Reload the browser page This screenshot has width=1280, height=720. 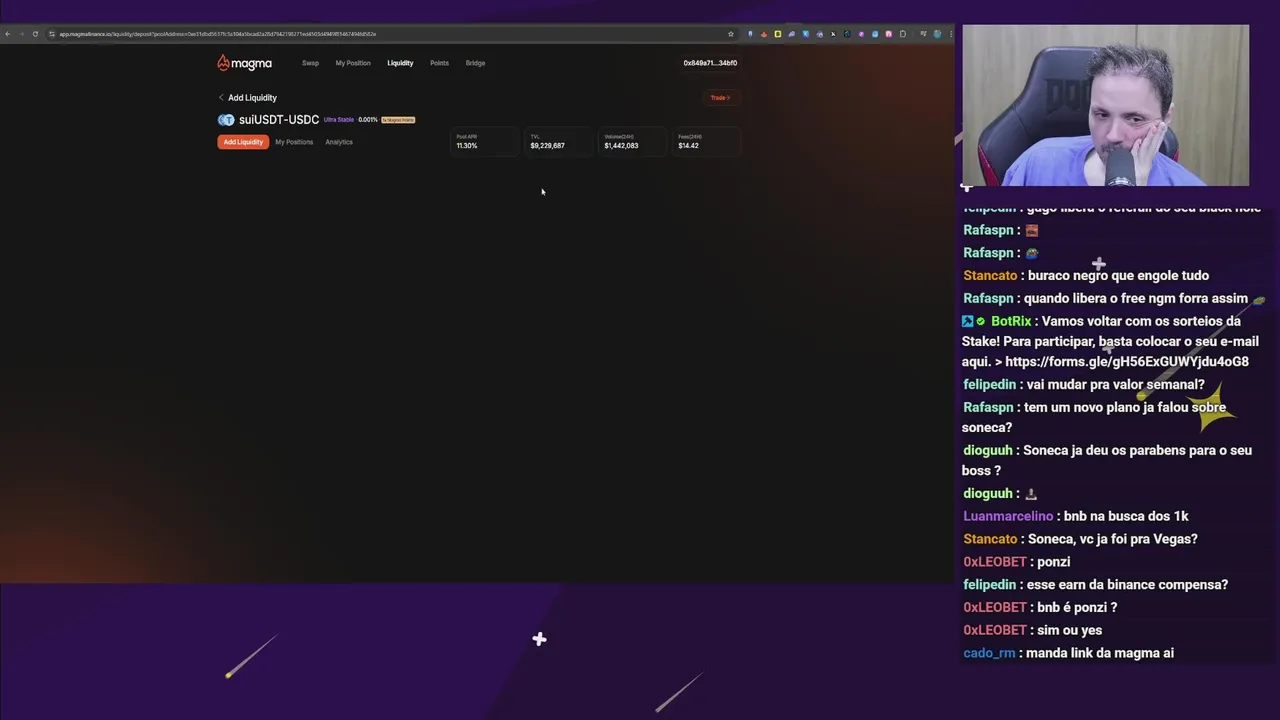coord(35,34)
